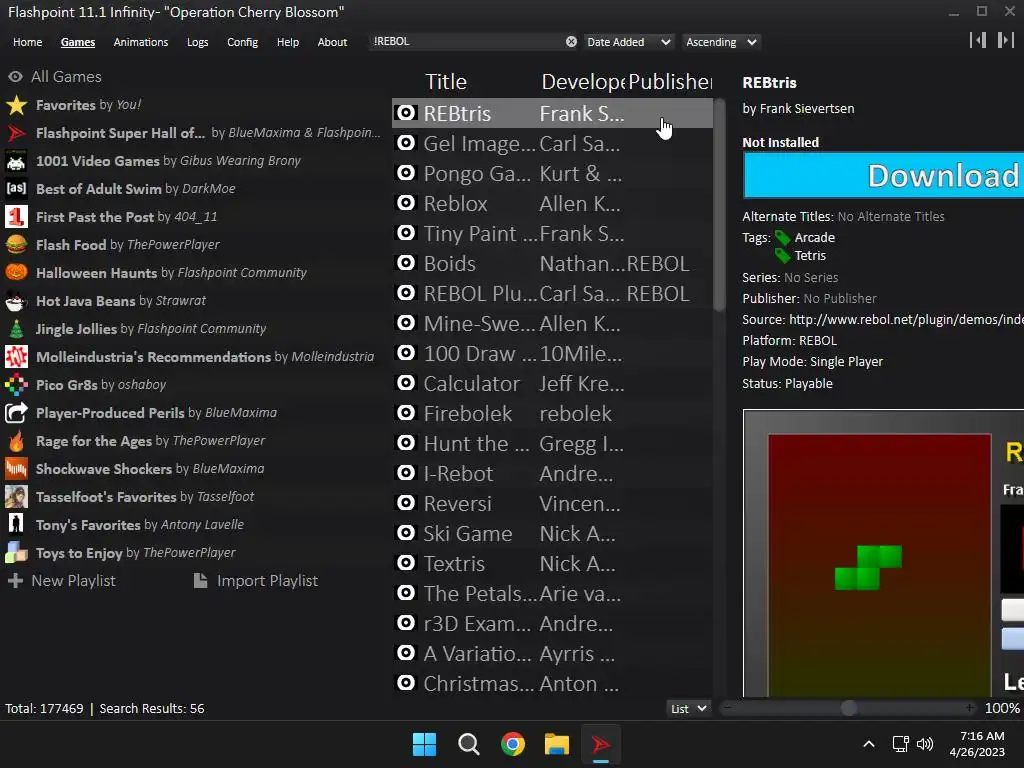Image resolution: width=1024 pixels, height=768 pixels.
Task: Open Google Chrome from the taskbar
Action: click(x=513, y=744)
